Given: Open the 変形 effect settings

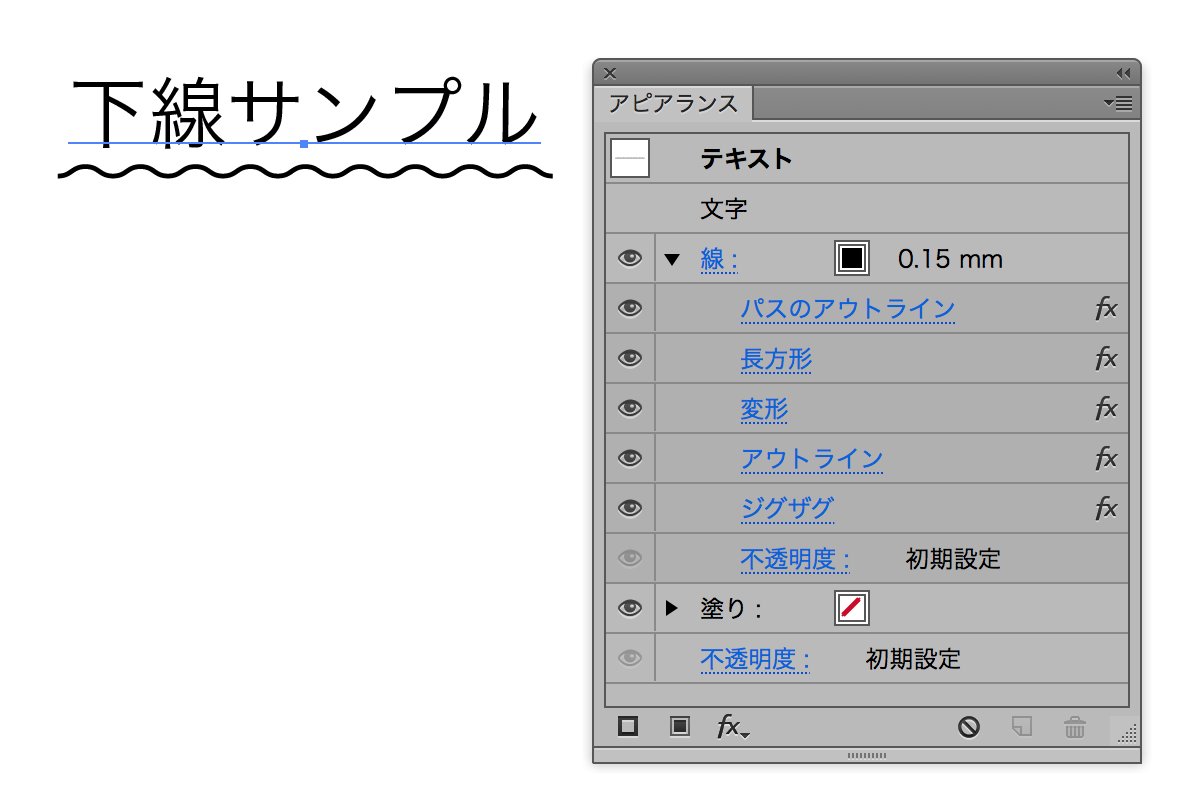Looking at the screenshot, I should 764,409.
